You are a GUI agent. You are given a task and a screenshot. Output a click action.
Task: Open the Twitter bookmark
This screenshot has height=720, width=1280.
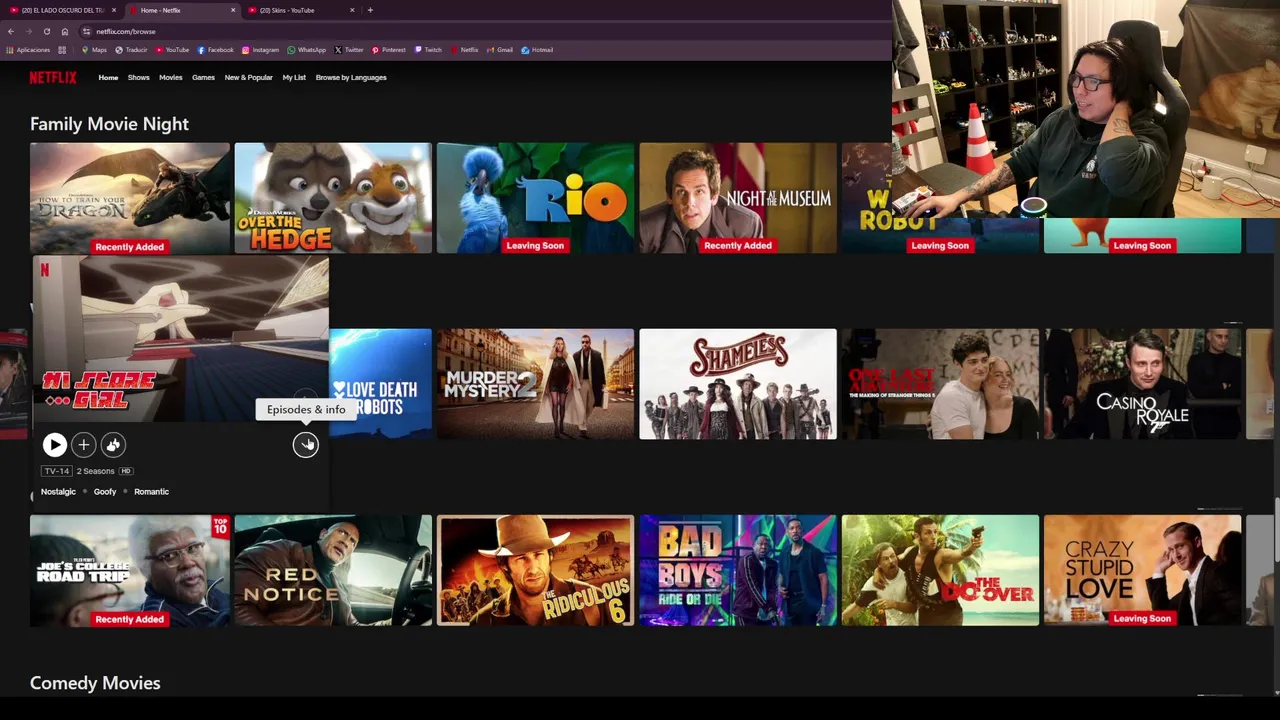click(x=349, y=50)
